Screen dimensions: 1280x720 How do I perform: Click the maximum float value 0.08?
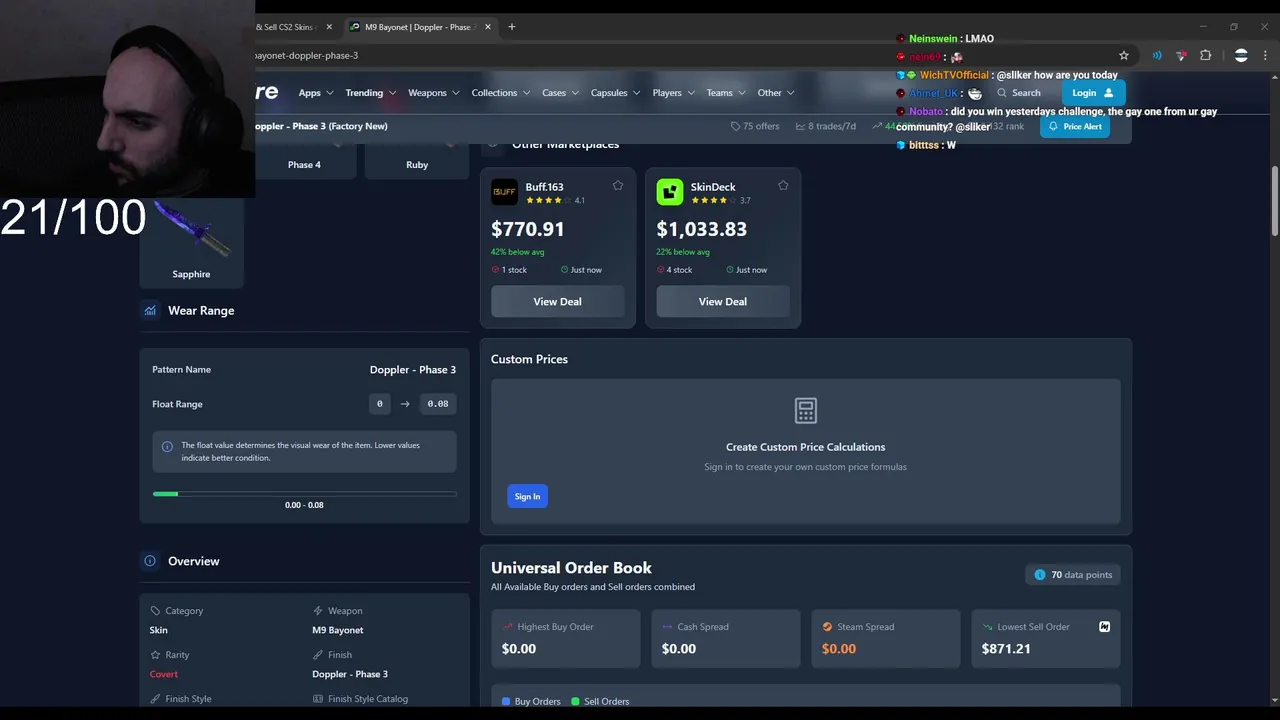point(437,404)
